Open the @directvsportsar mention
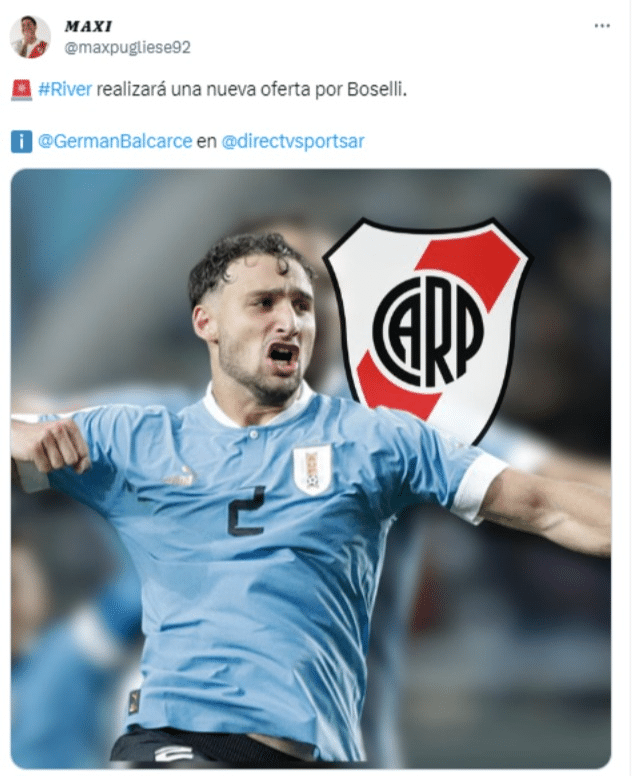Screen dimensions: 633x776 (x=292, y=142)
